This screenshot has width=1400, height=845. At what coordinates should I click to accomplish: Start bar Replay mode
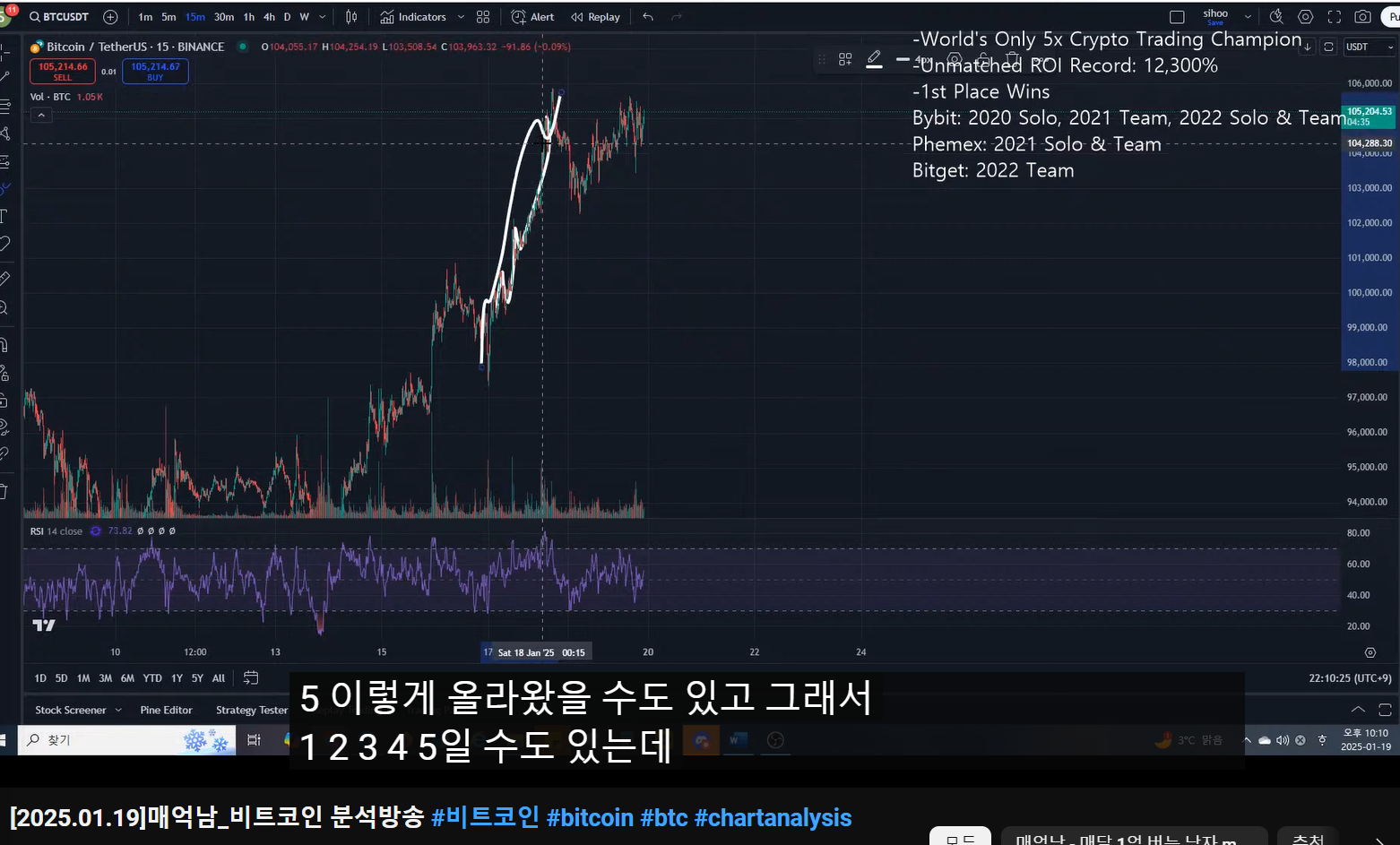click(x=595, y=17)
